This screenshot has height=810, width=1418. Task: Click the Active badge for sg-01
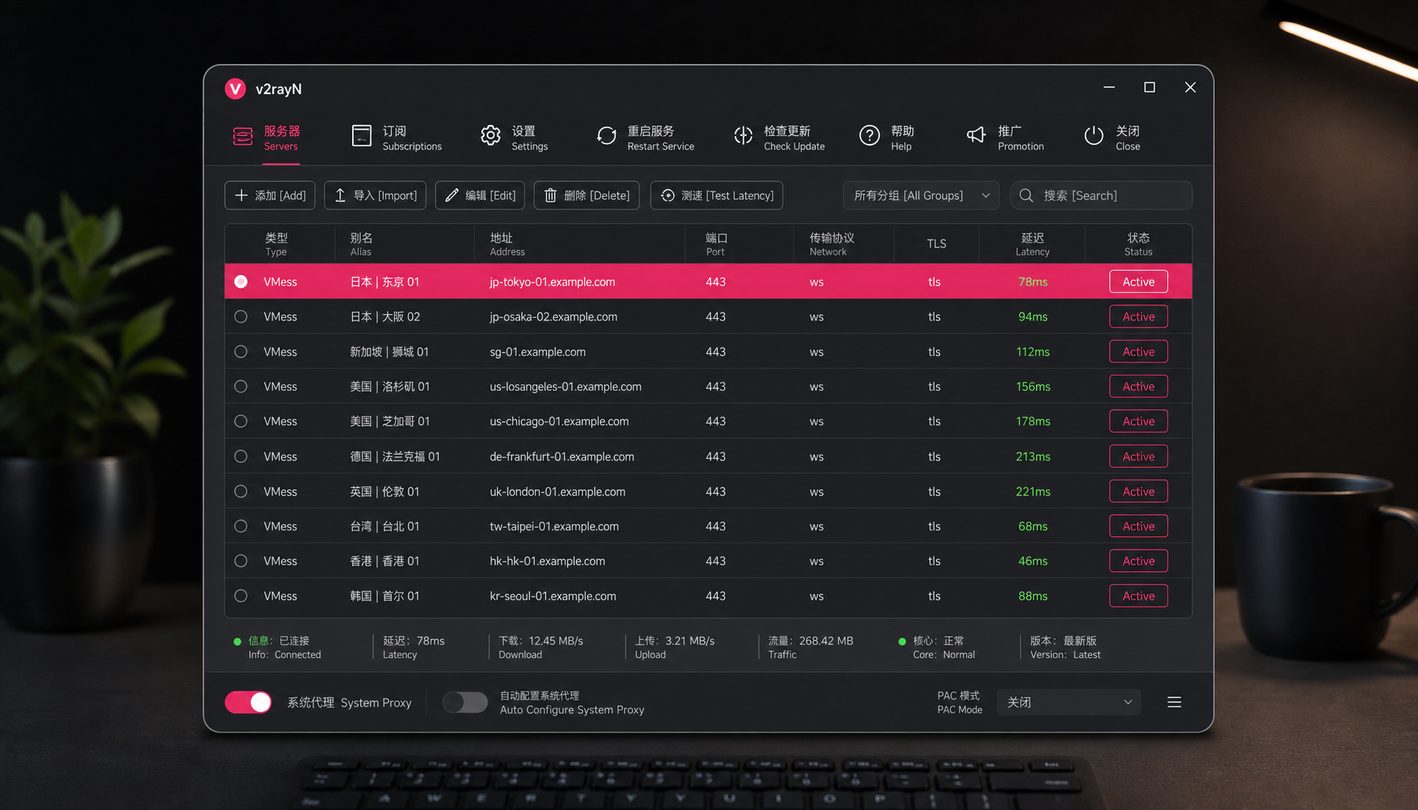pyautogui.click(x=1138, y=352)
